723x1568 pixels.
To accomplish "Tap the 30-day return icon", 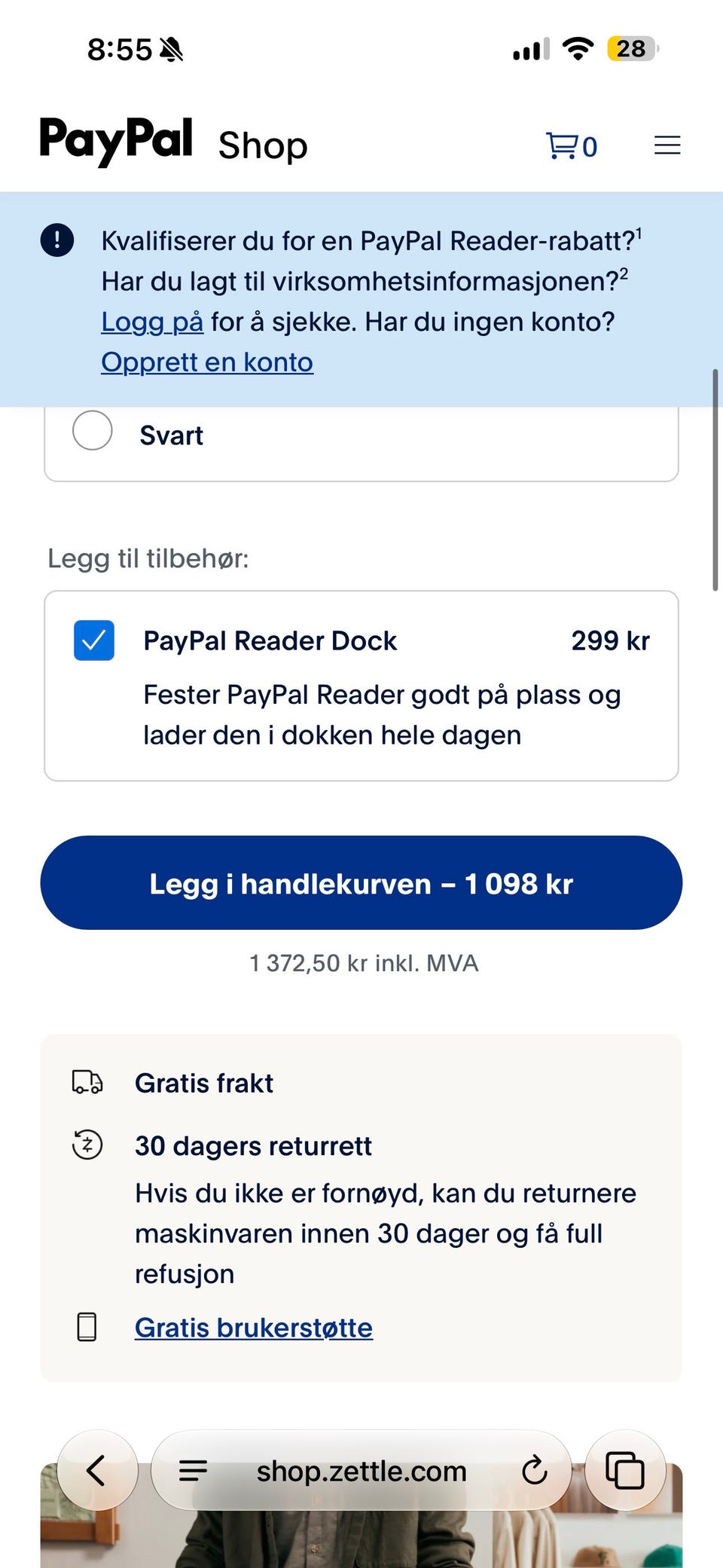I will [x=87, y=1145].
